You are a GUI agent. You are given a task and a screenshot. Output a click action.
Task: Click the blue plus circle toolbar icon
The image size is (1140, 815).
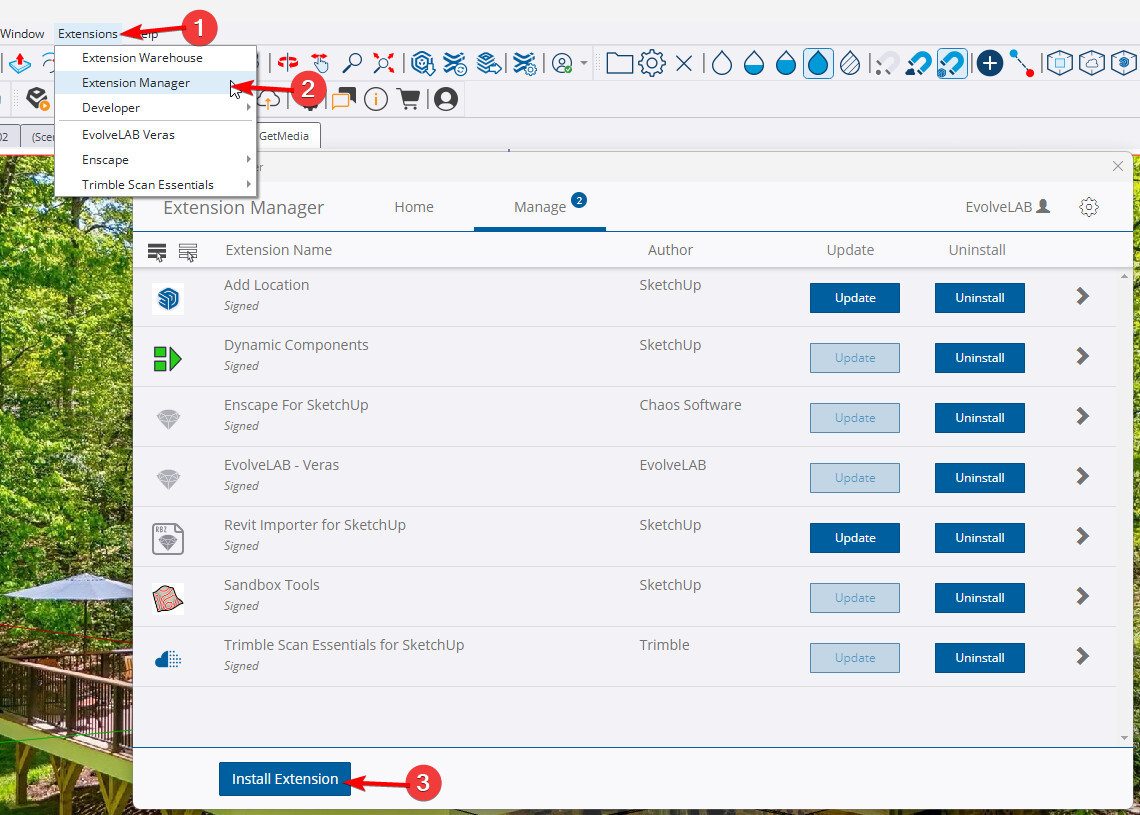[990, 63]
